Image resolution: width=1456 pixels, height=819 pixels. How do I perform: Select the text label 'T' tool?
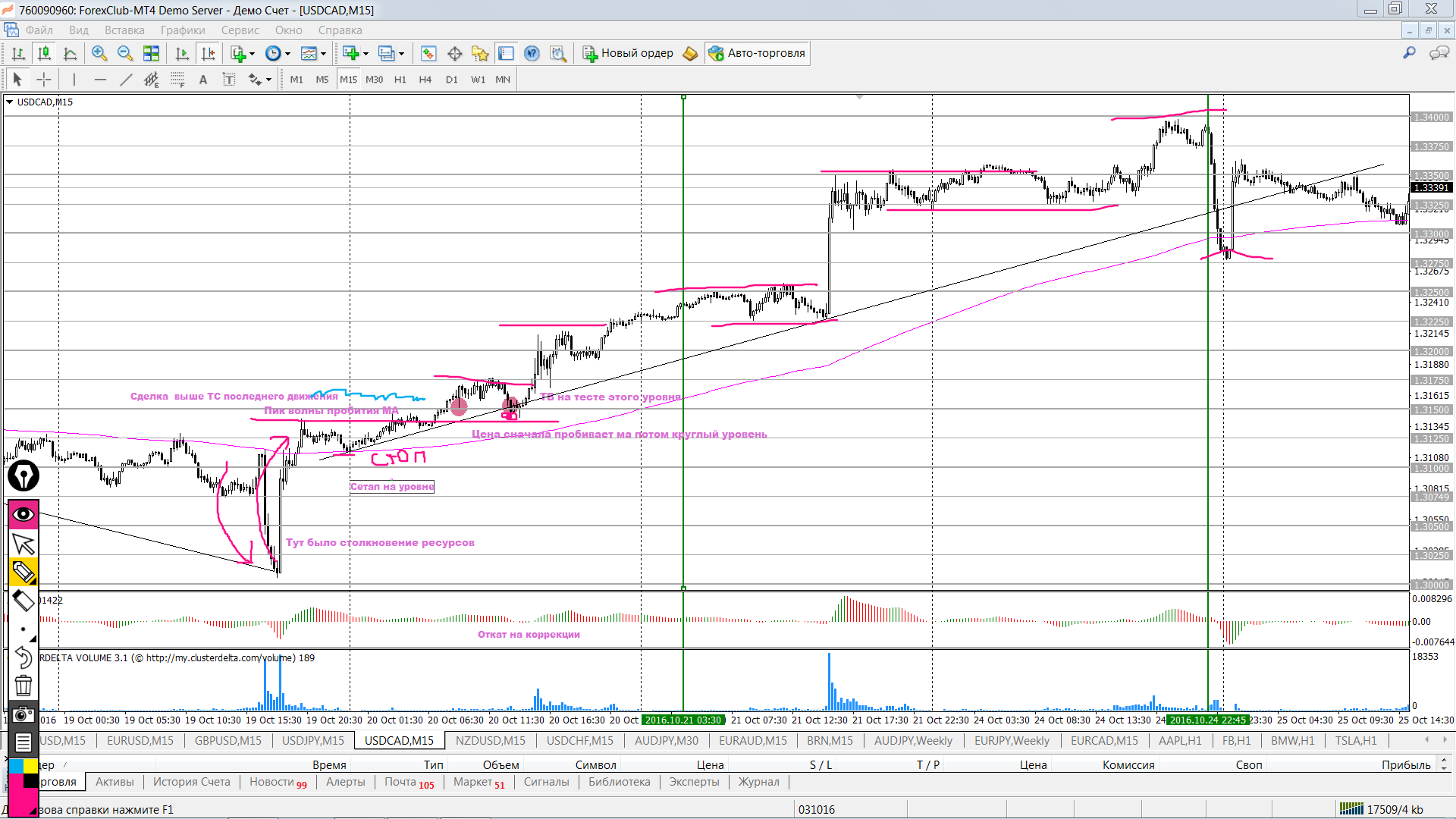coord(229,79)
